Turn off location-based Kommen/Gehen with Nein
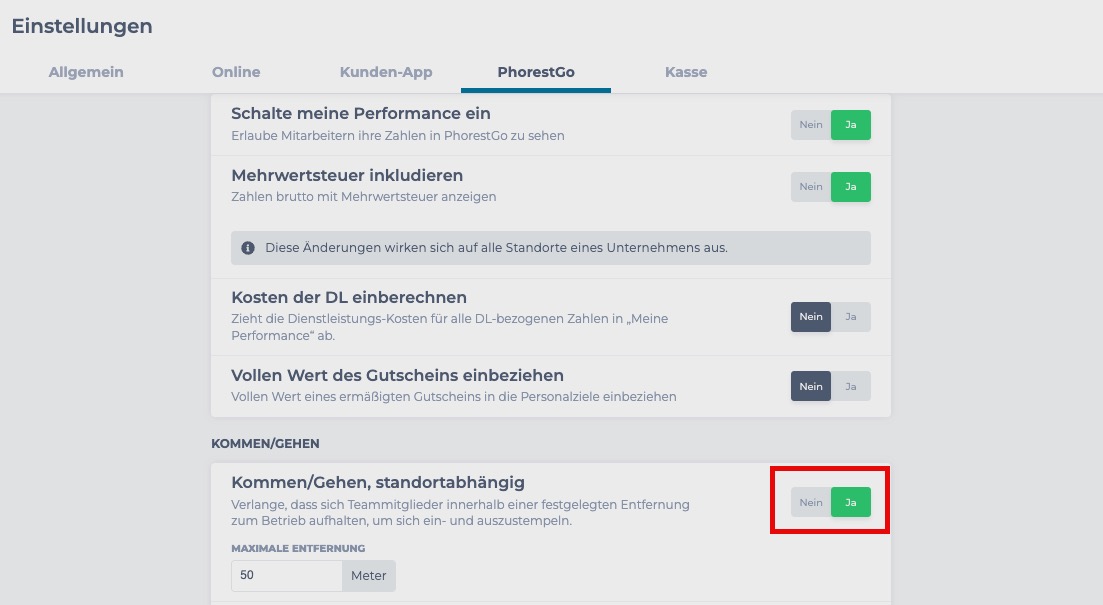The height and width of the screenshot is (605, 1103). click(810, 502)
